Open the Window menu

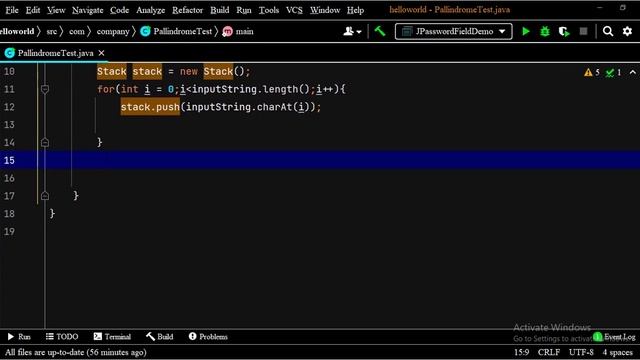(x=325, y=10)
